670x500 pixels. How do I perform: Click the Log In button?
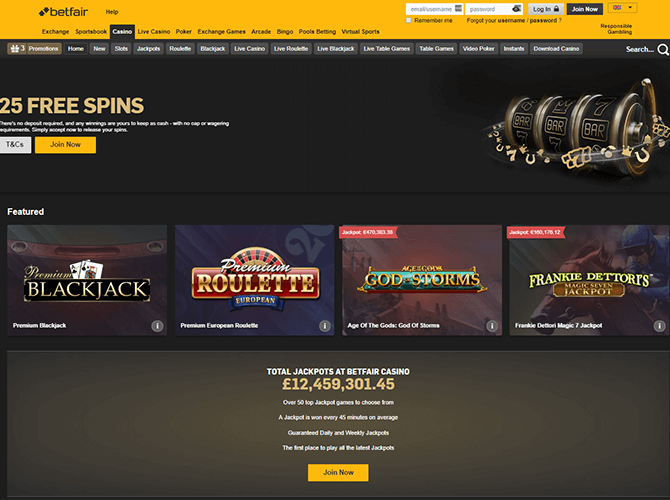546,9
